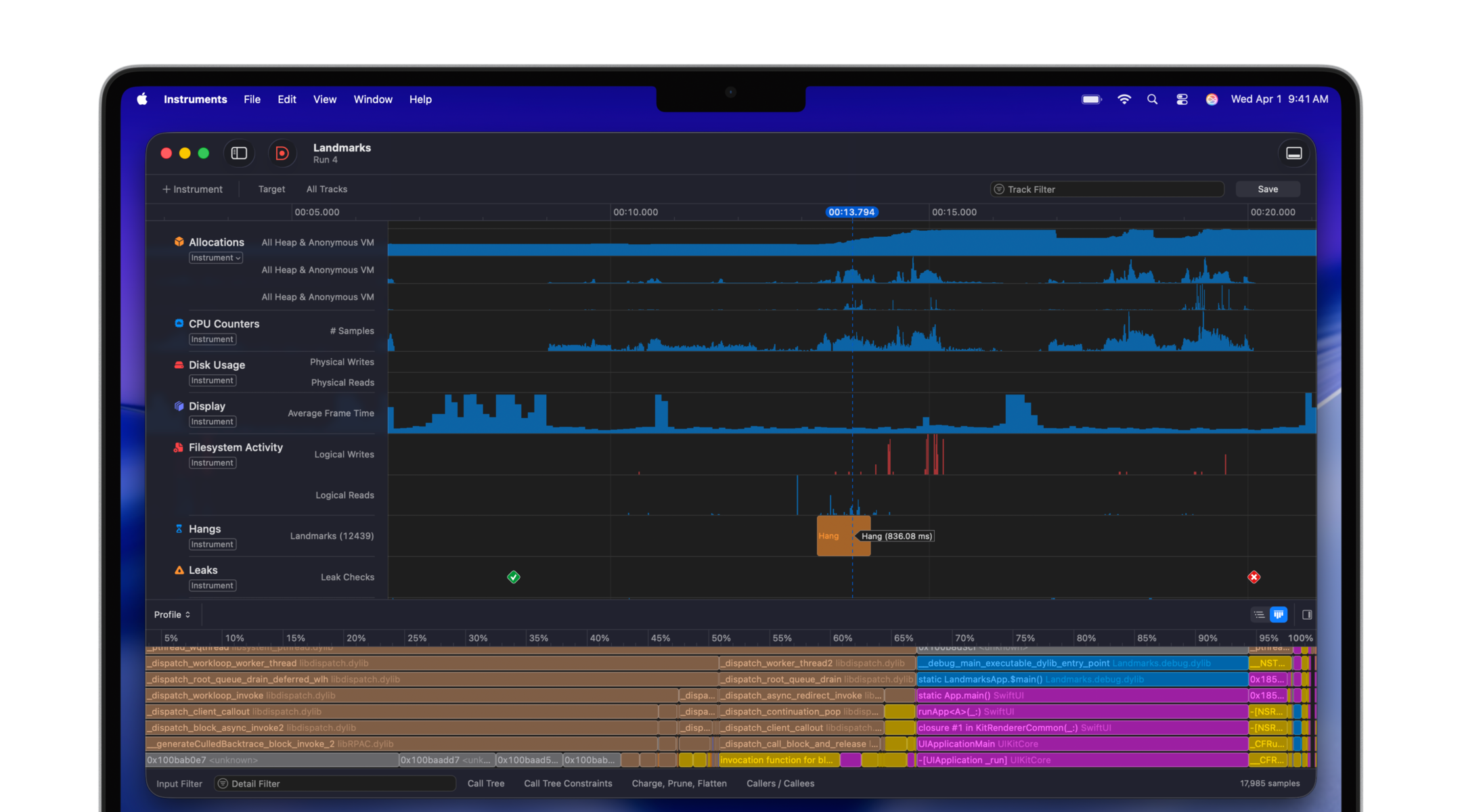Open the Profile selector popup

[x=172, y=615]
